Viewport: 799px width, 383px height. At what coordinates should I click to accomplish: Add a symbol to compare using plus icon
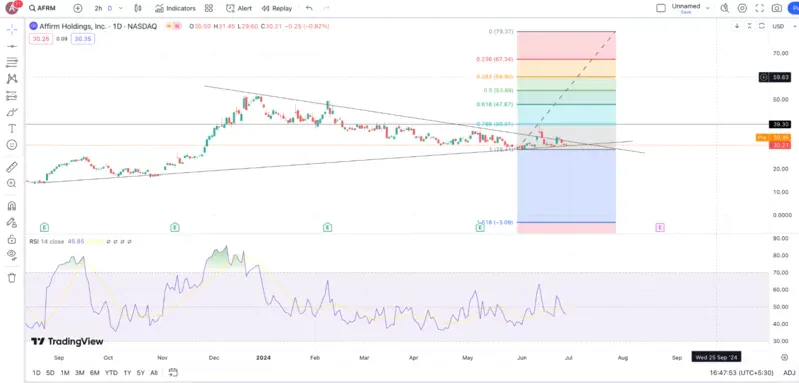(x=77, y=8)
